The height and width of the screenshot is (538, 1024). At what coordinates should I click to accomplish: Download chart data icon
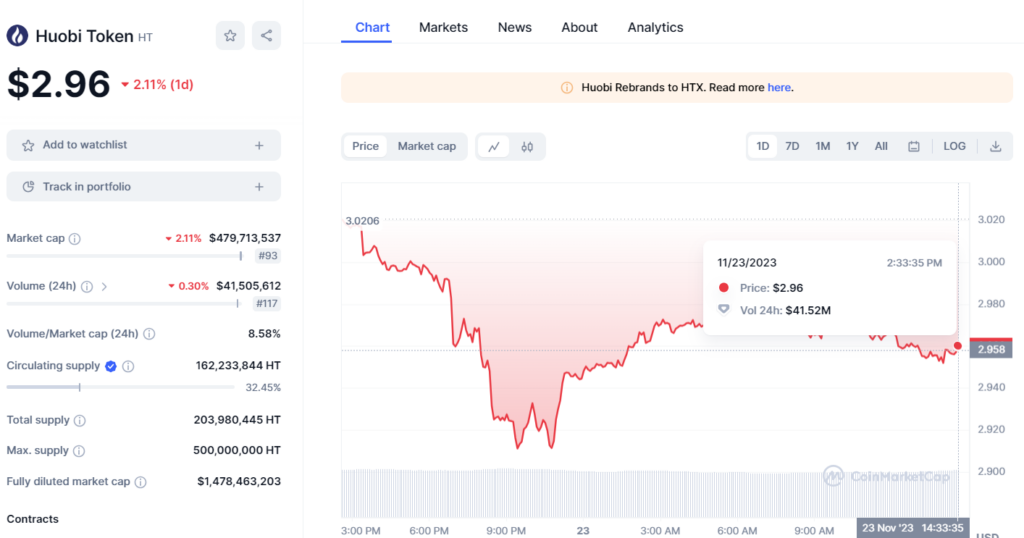click(995, 147)
